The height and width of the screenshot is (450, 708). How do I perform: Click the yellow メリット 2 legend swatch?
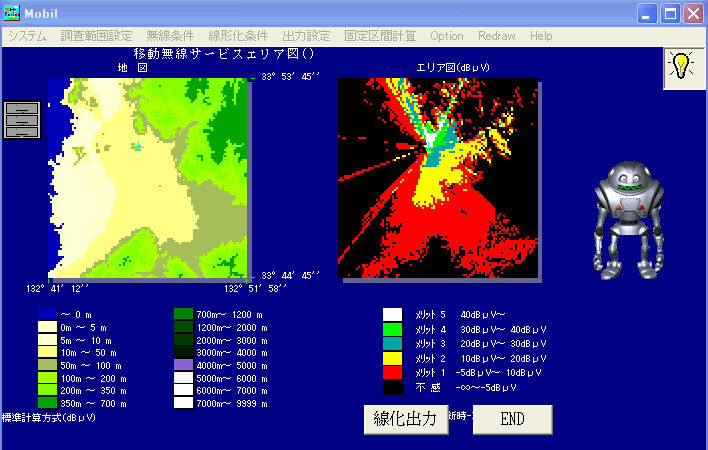(x=393, y=358)
